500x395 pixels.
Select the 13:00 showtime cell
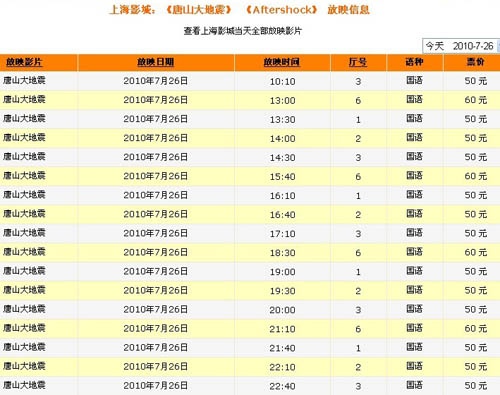coord(282,100)
